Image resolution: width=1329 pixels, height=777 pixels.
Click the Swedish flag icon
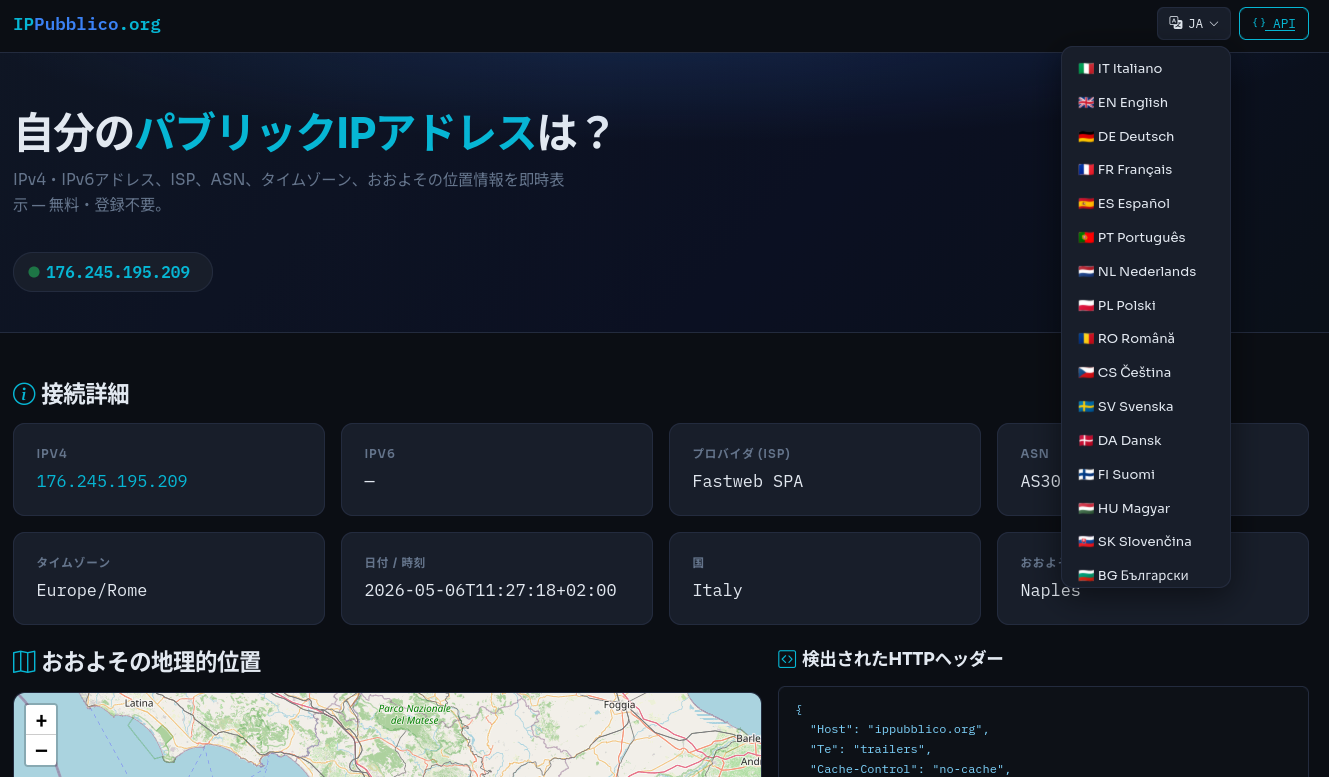1085,407
